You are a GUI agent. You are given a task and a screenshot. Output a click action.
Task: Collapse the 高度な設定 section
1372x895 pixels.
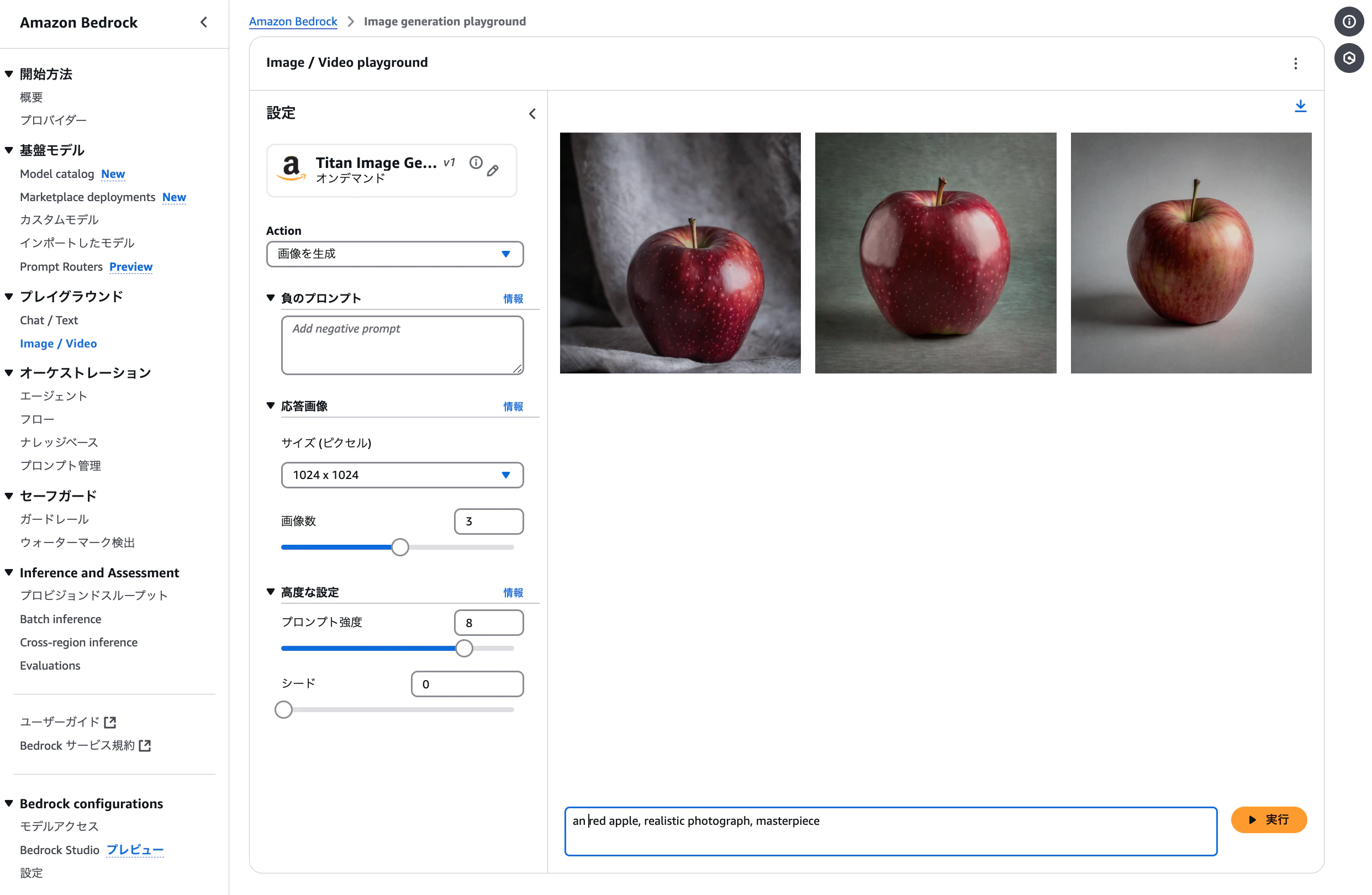[x=270, y=592]
